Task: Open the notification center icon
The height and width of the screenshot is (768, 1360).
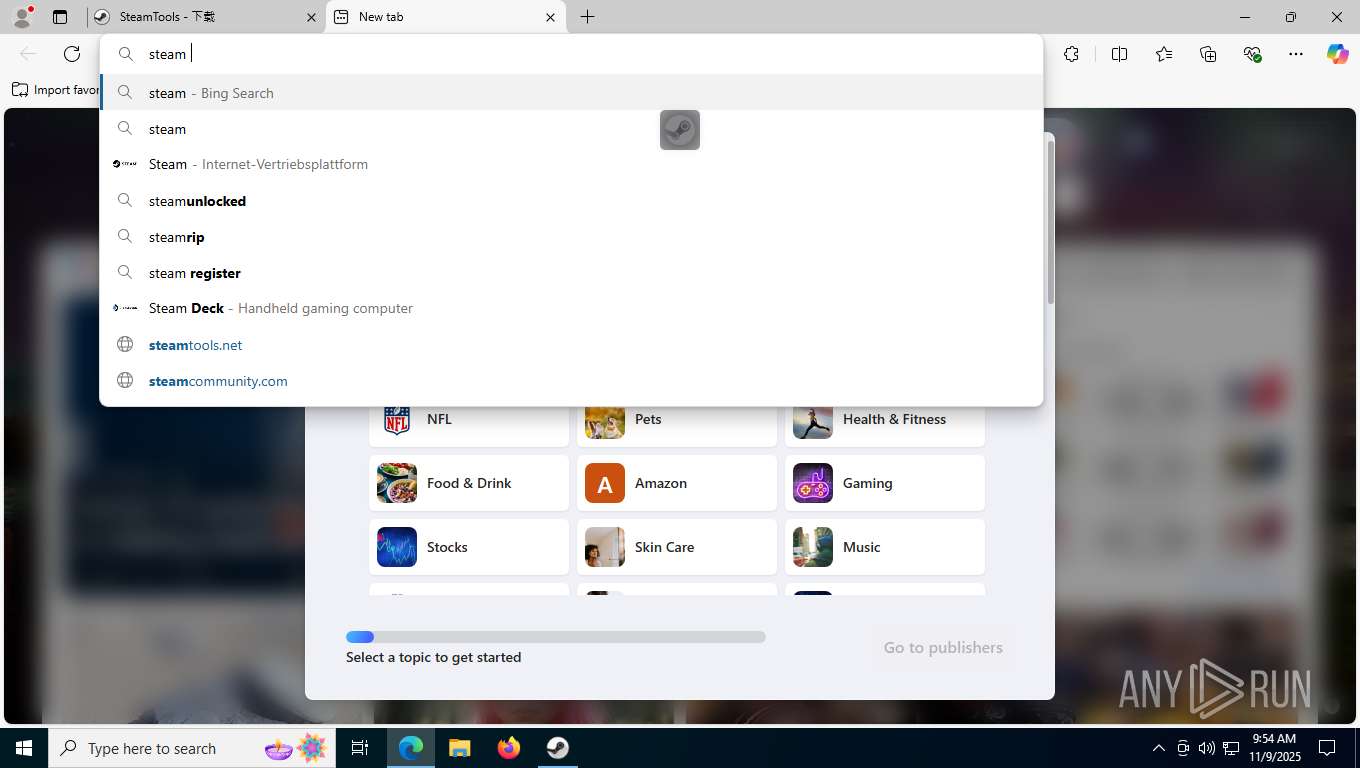Action: click(1327, 748)
